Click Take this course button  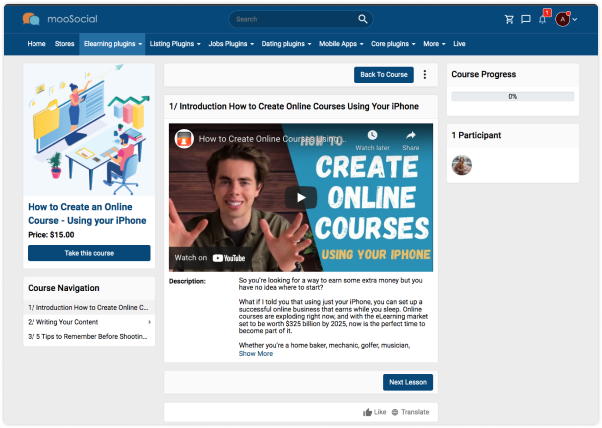click(x=89, y=253)
